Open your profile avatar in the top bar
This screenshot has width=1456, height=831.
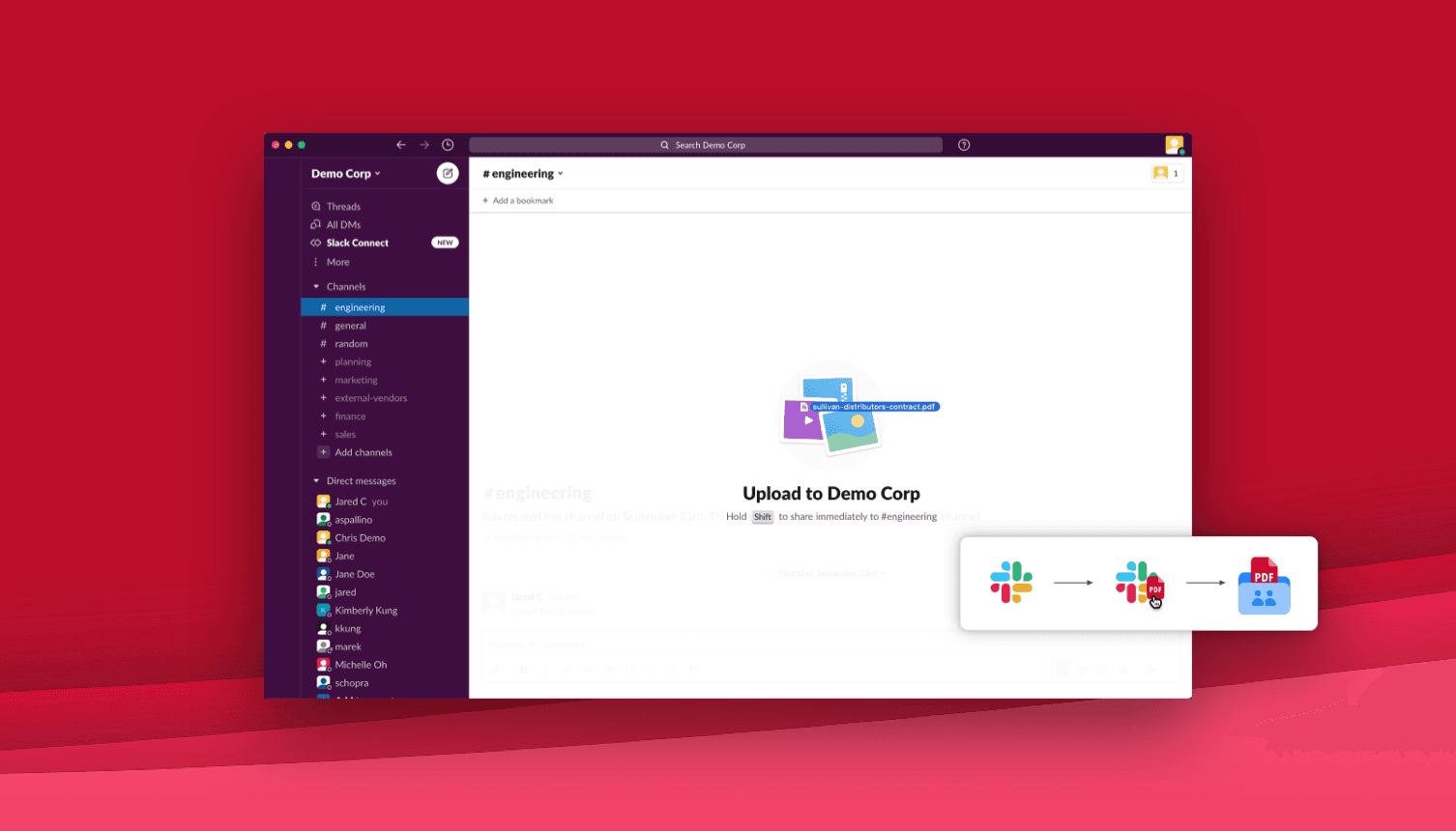coord(1174,144)
